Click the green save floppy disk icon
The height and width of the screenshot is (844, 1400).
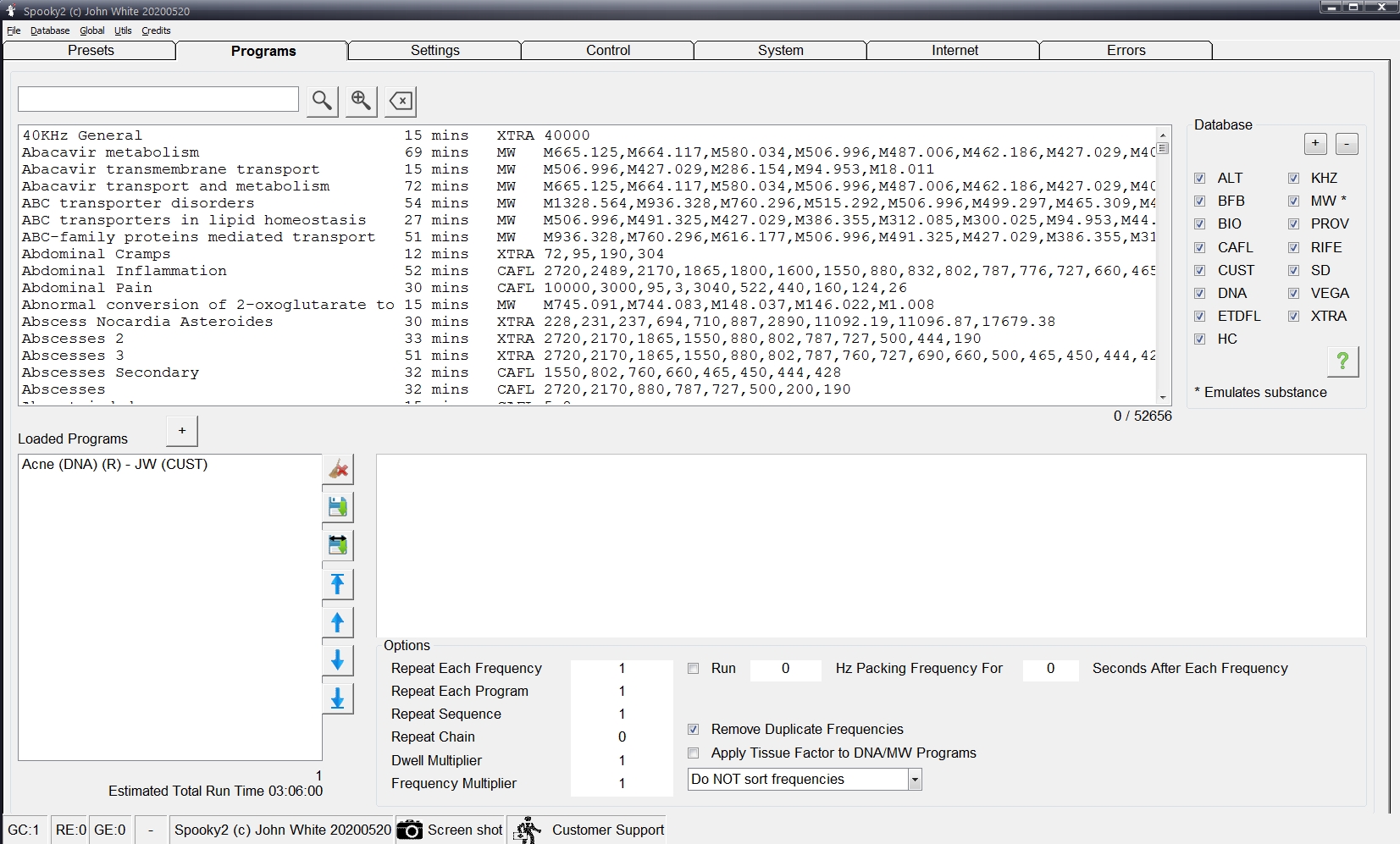(x=338, y=507)
